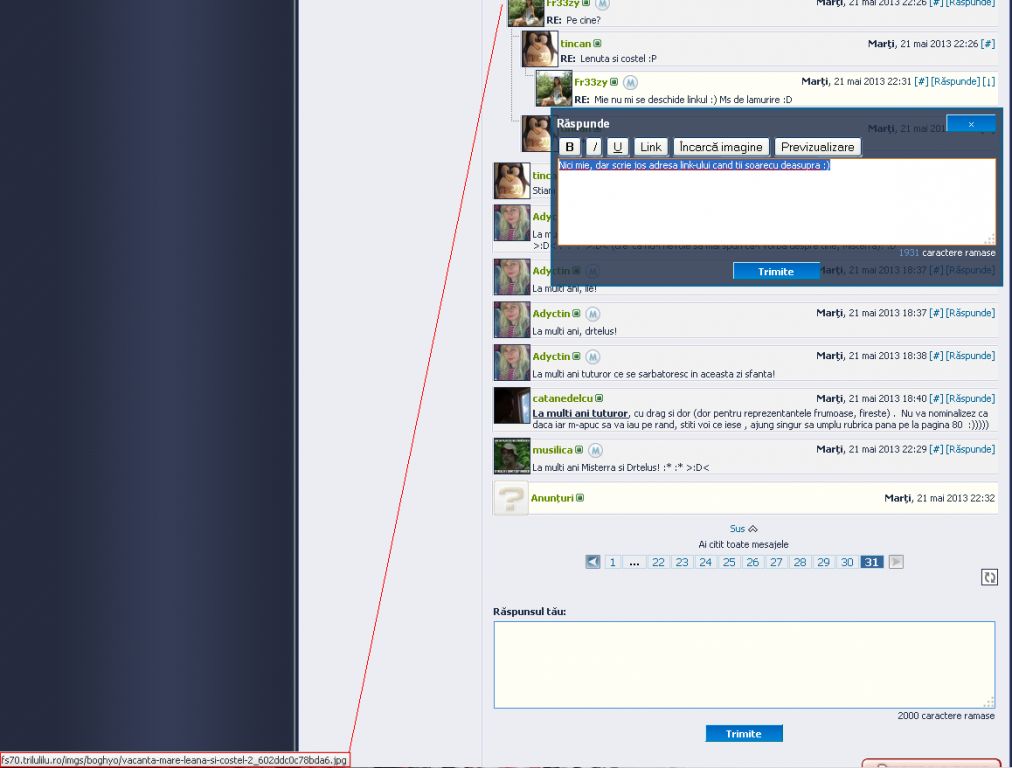Click the M badge beside Fr33zy's 22:31 reply
This screenshot has height=768, width=1012.
[631, 83]
